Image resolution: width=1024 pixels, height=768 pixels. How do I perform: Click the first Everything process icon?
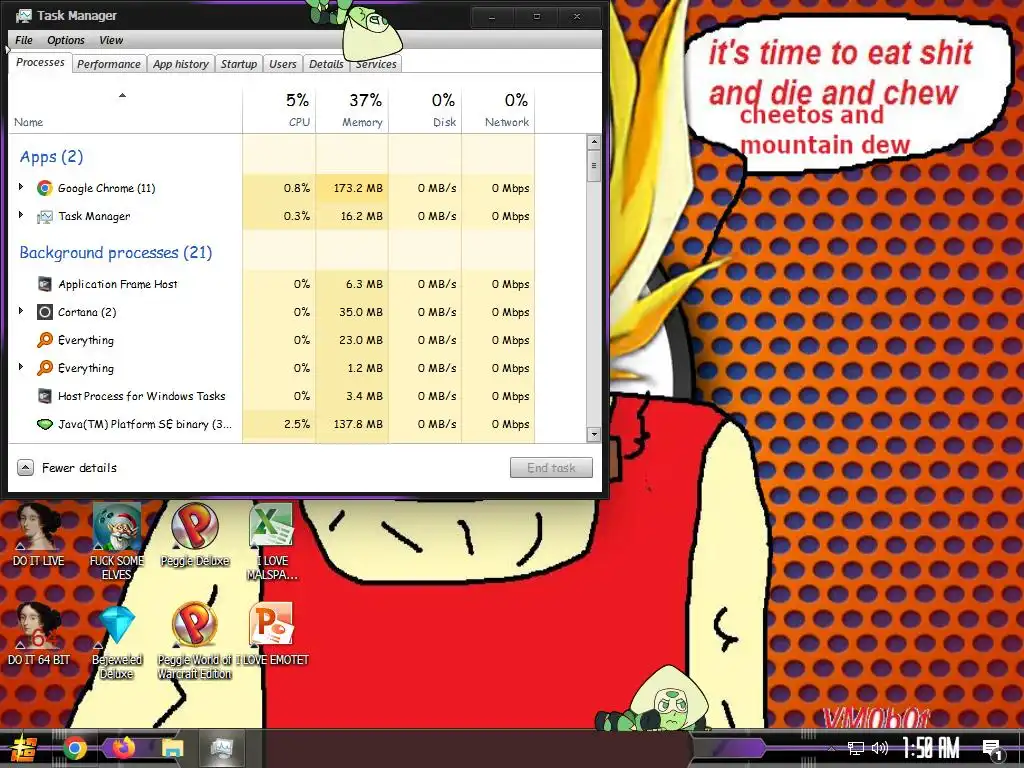(44, 340)
